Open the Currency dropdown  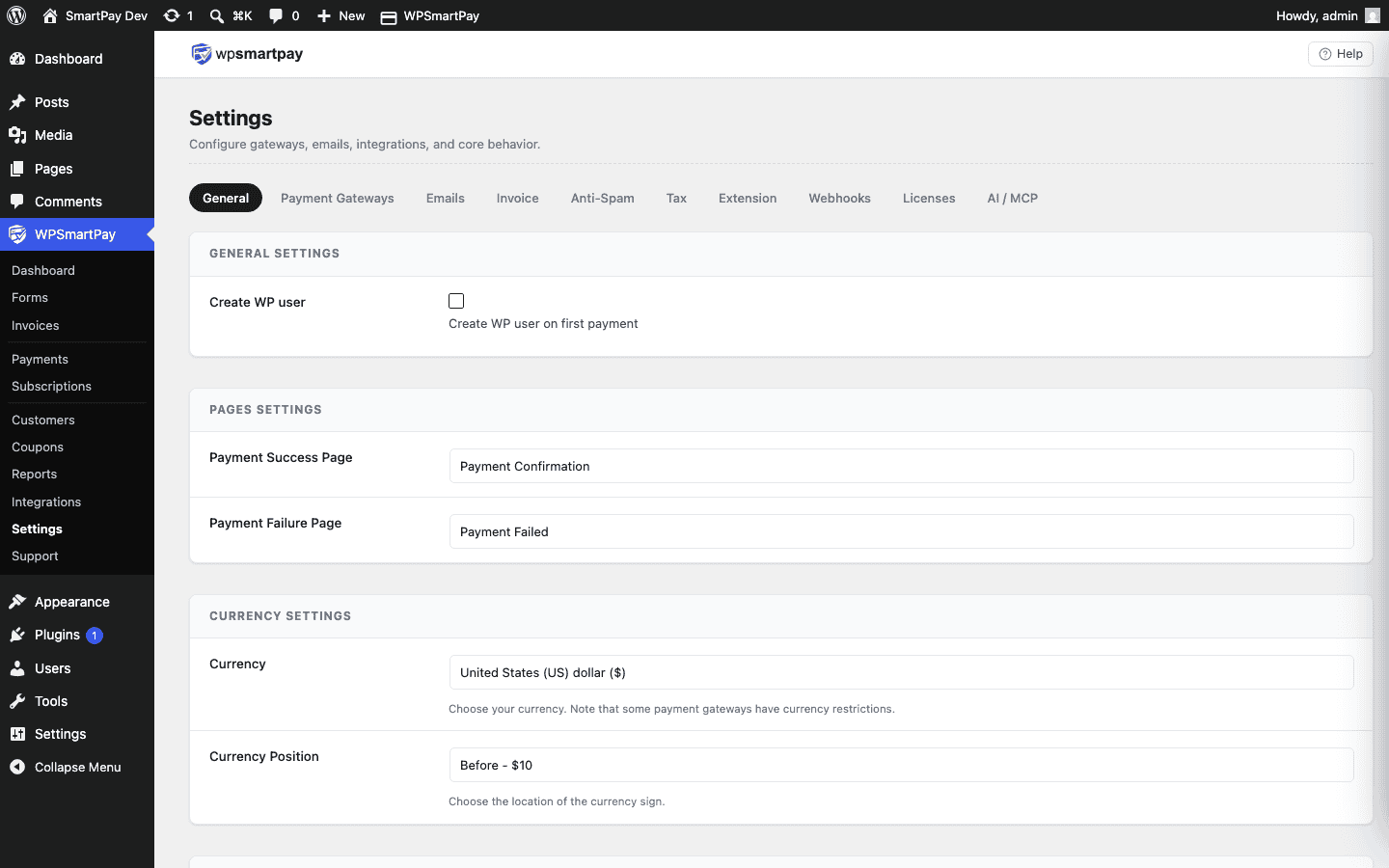(x=901, y=672)
